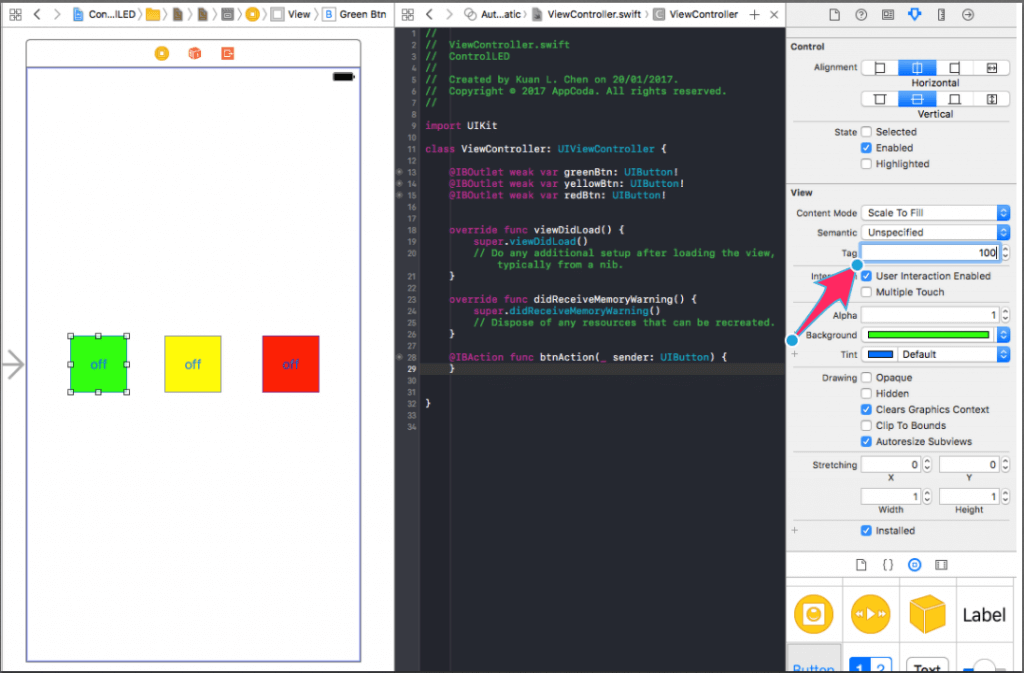
Task: Set vertical alignment to bottom
Action: [954, 99]
